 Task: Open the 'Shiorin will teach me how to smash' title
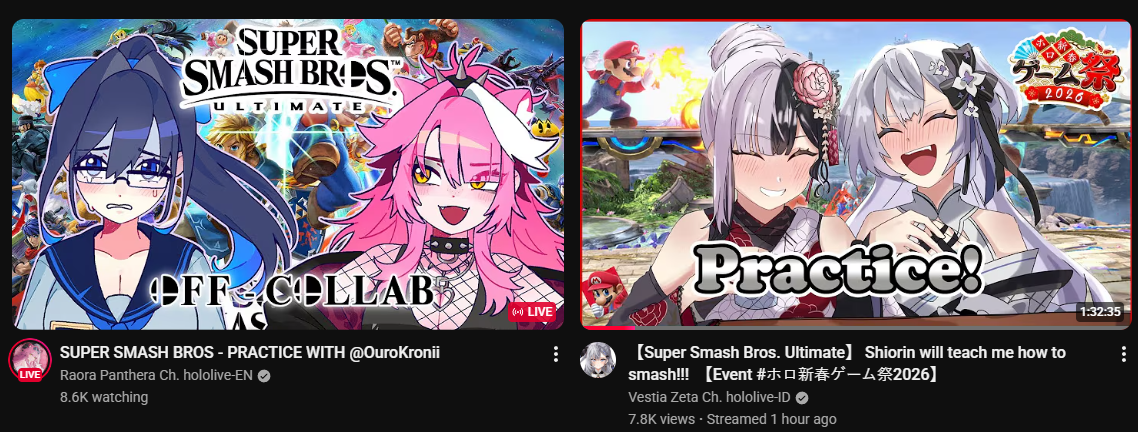(x=847, y=364)
